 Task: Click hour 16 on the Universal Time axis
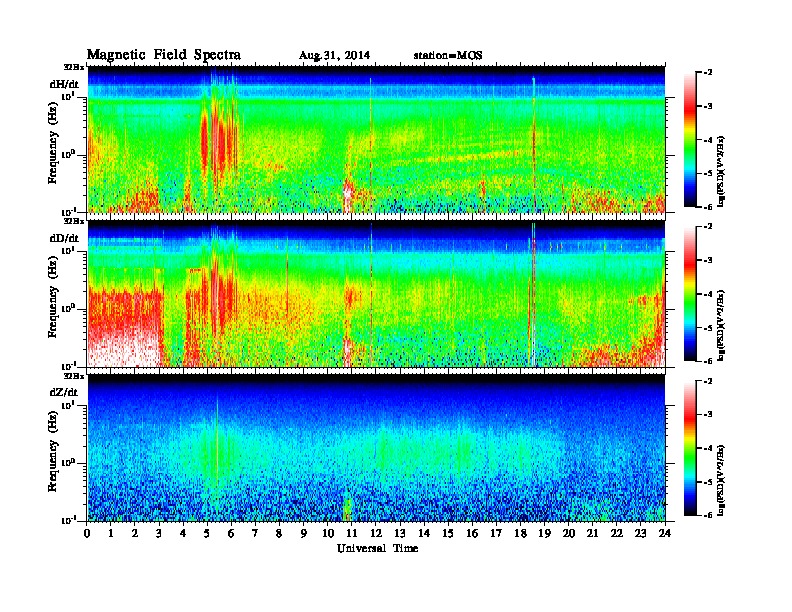click(x=472, y=533)
